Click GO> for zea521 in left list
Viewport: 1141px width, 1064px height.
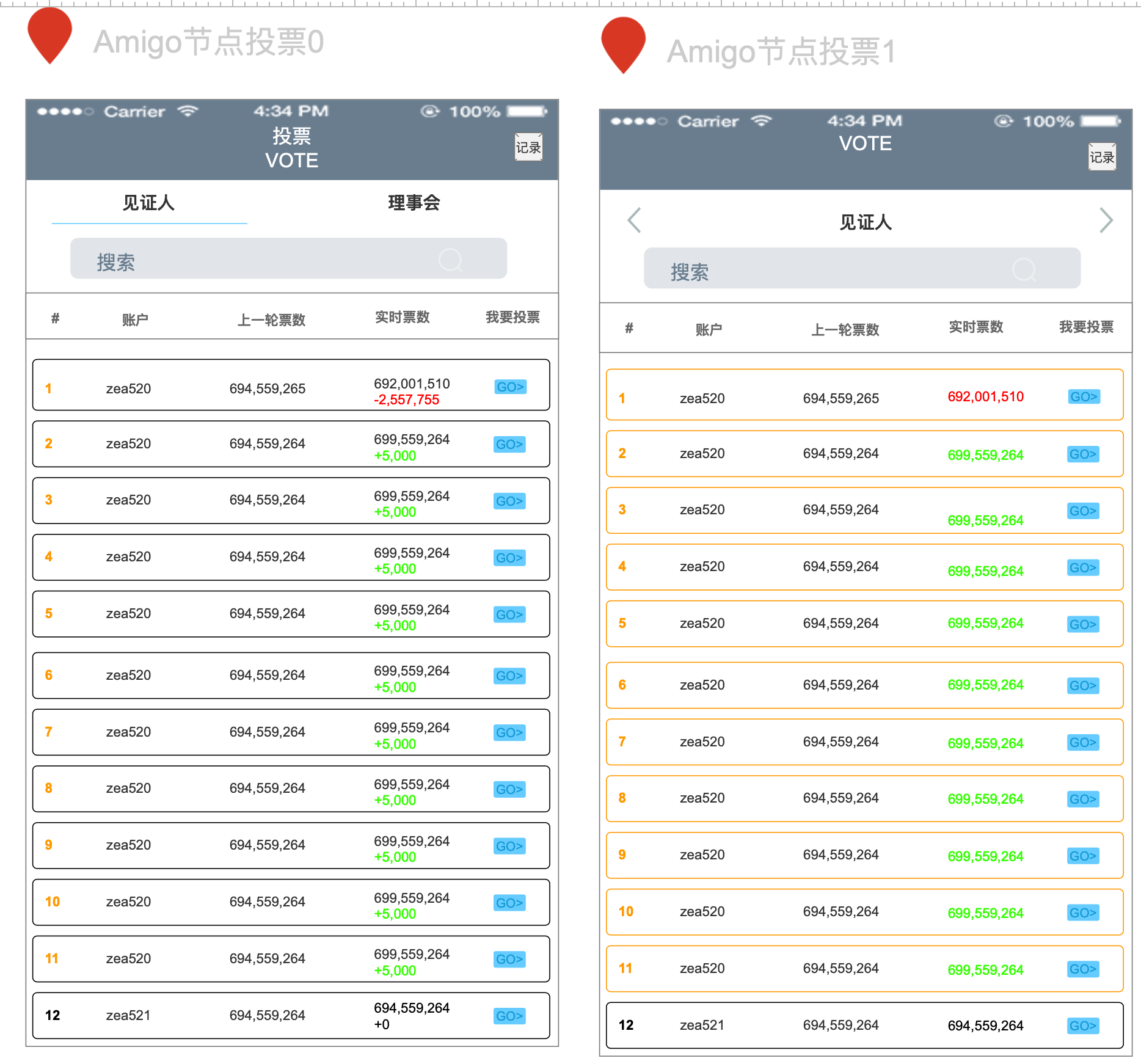coord(509,1016)
